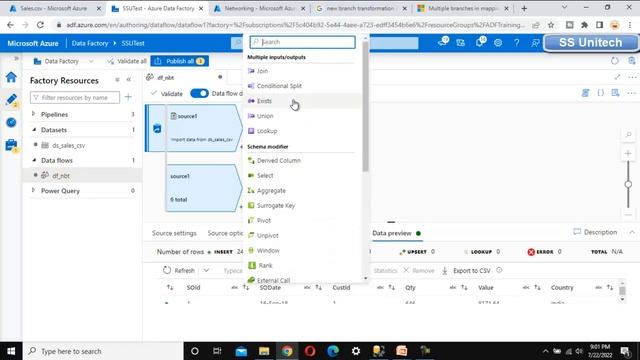Choose the Pivot transformation
The image size is (640, 360).
pos(264,220)
